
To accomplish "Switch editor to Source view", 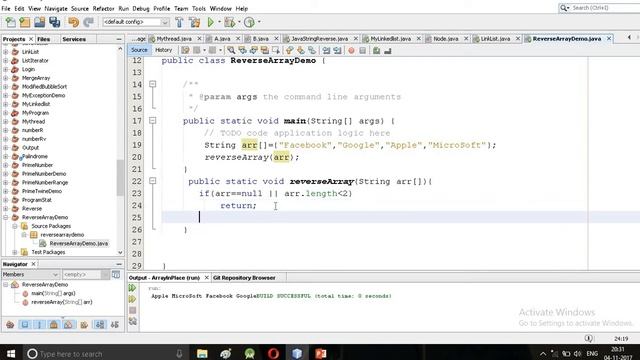I will 139,50.
